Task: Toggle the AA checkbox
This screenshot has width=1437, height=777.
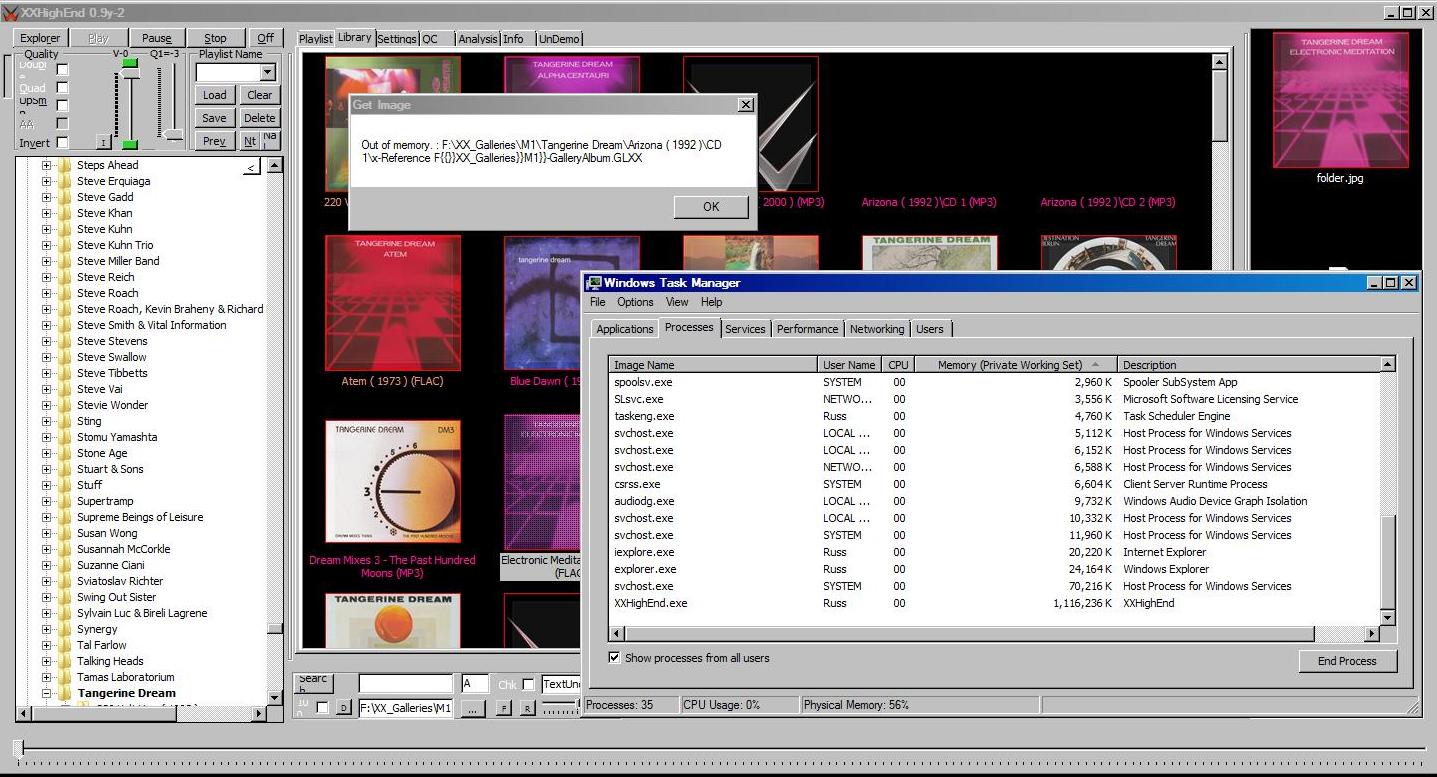Action: click(62, 124)
